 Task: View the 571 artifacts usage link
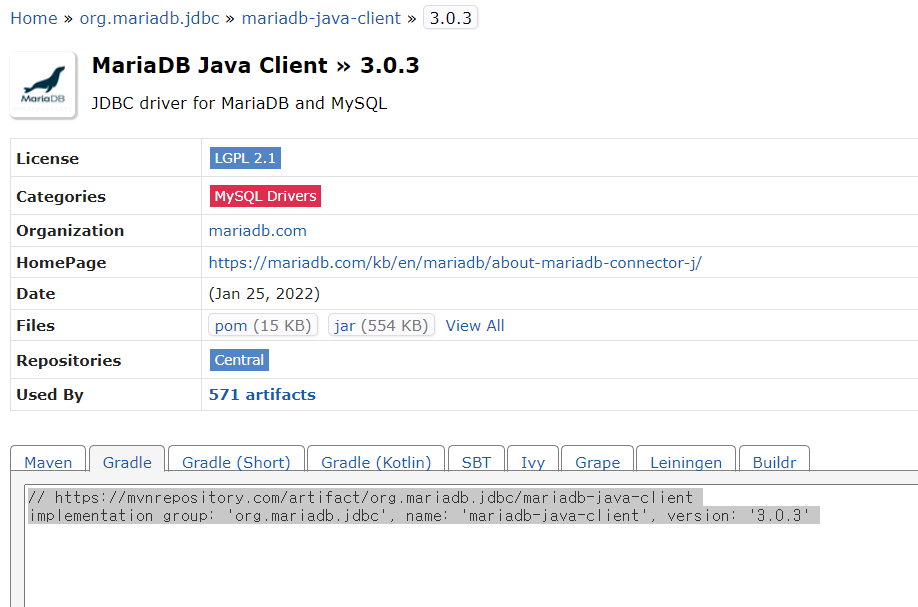click(262, 395)
